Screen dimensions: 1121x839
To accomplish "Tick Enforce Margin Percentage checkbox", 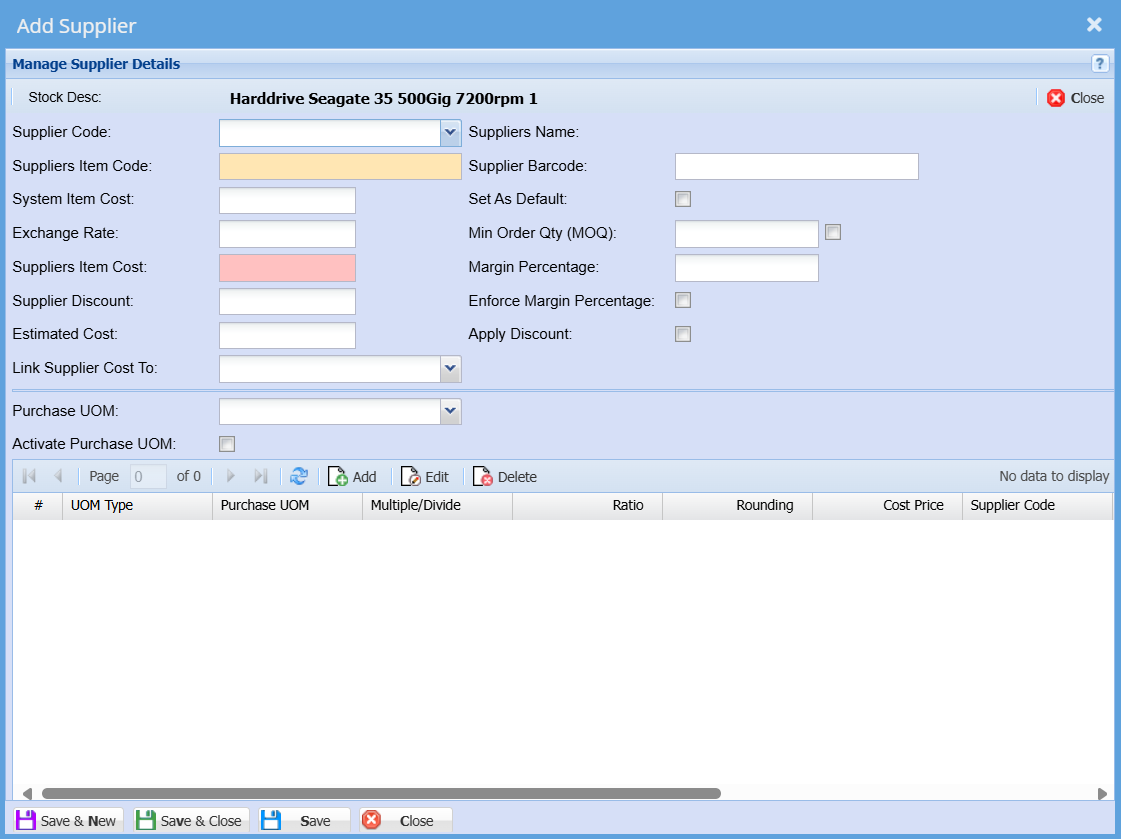I will click(x=683, y=300).
